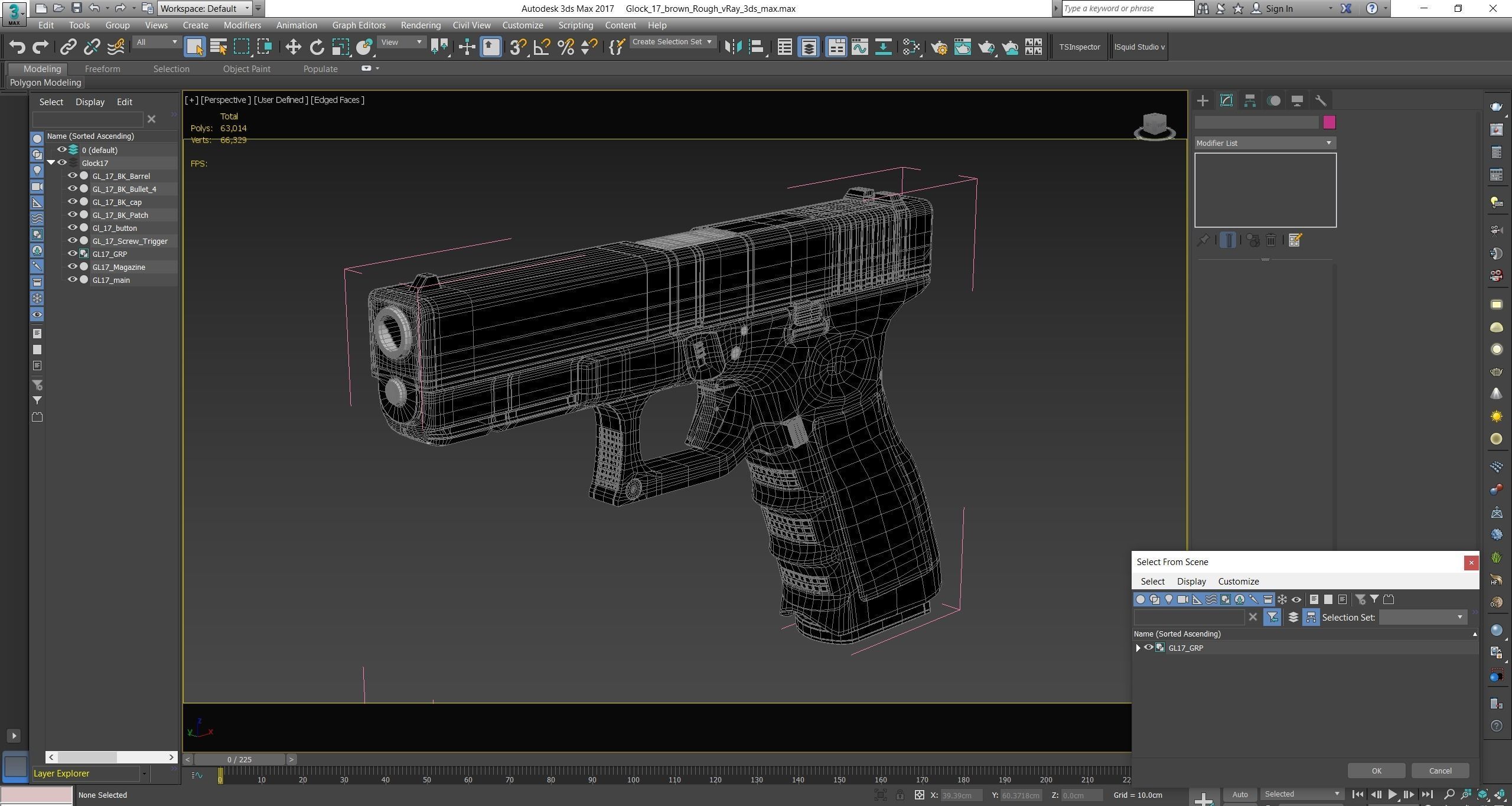This screenshot has height=806, width=1512.
Task: Switch to Utilities command panel tab
Action: tap(1321, 101)
